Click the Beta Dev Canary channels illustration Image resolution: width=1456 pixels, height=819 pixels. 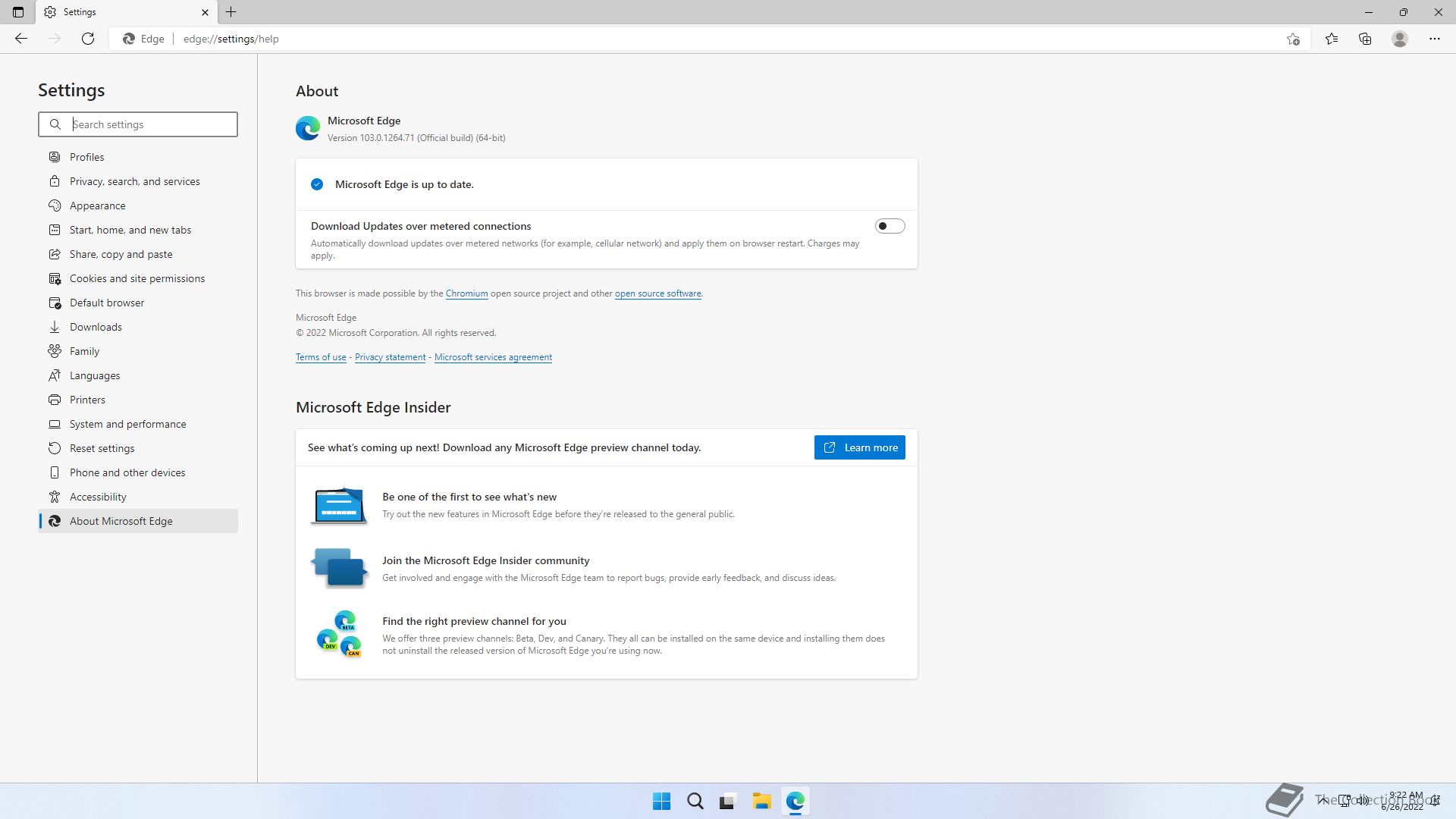pyautogui.click(x=339, y=634)
